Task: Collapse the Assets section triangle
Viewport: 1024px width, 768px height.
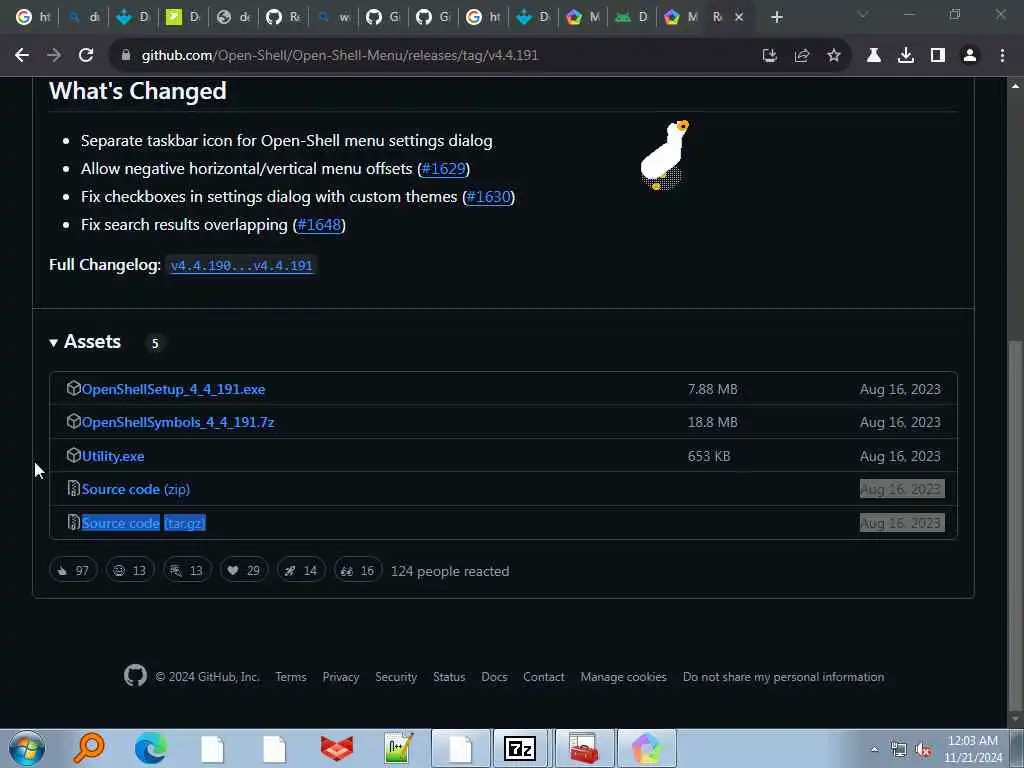Action: pos(54,342)
